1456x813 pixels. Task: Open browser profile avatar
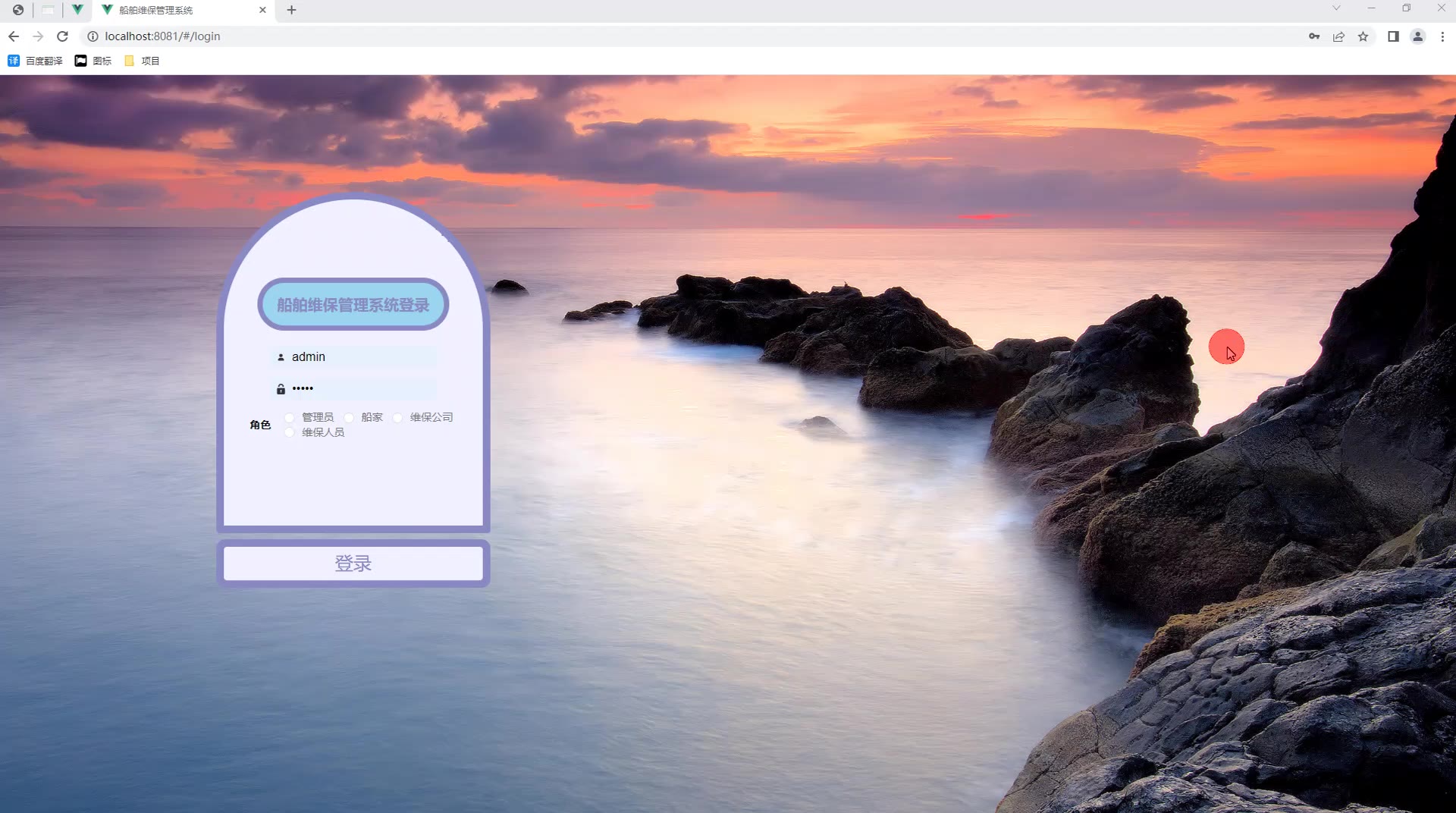pos(1417,36)
